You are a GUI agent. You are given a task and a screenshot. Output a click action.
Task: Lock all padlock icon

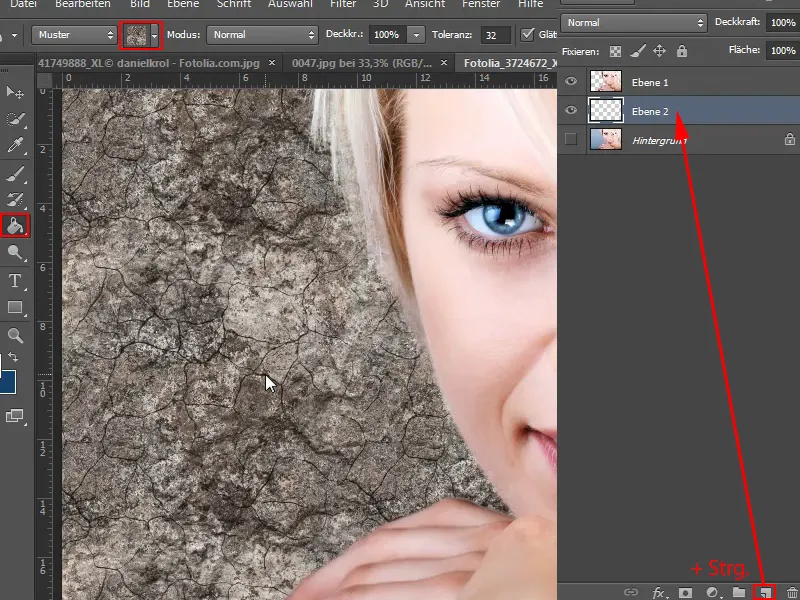point(682,51)
